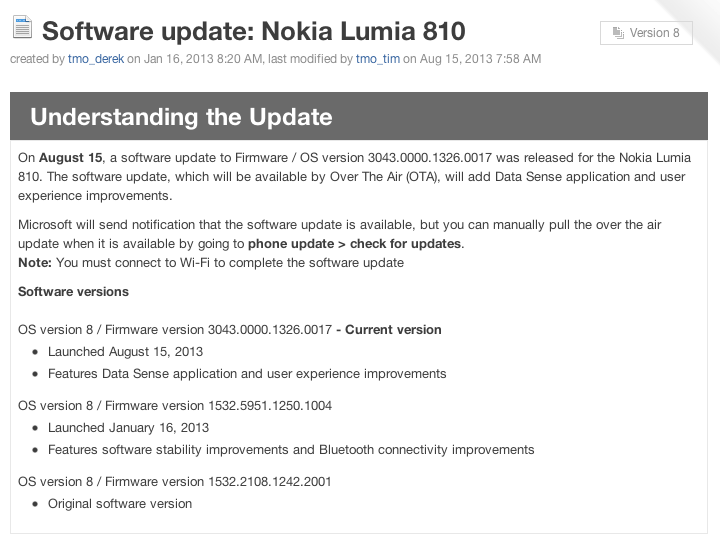Click the Original software version bullet

[120, 504]
